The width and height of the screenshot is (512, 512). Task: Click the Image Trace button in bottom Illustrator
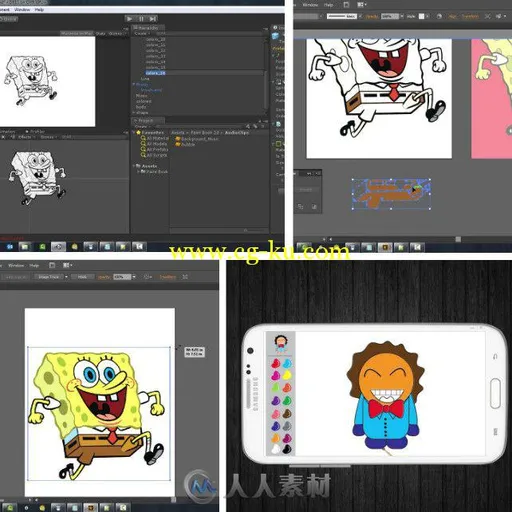(49, 277)
